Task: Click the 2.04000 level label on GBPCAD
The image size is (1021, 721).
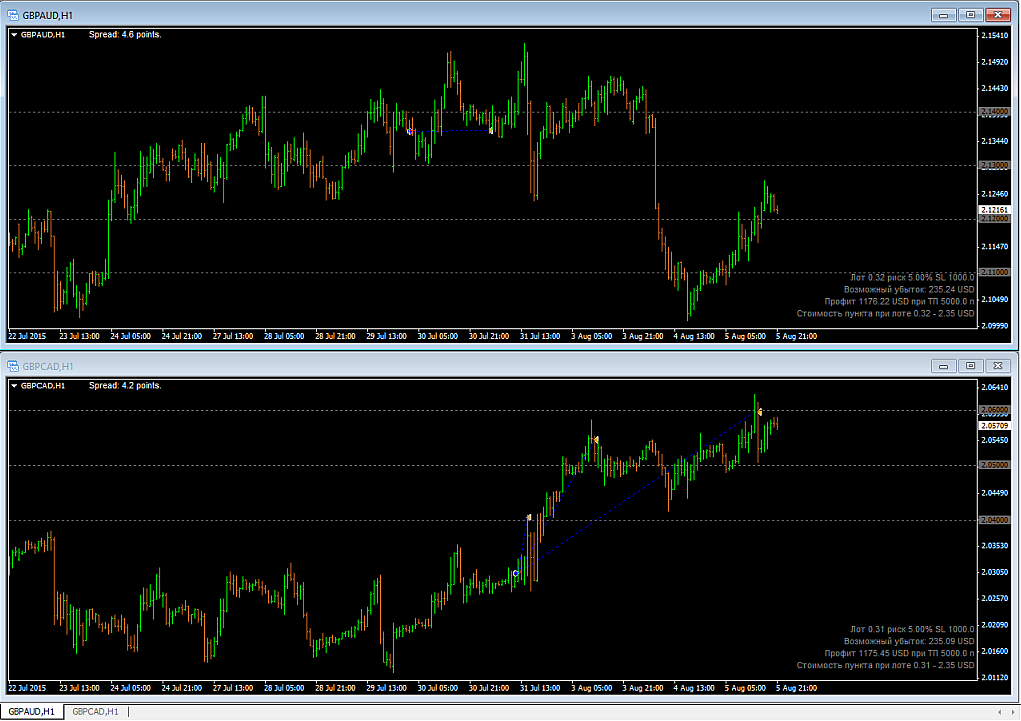Action: [994, 520]
